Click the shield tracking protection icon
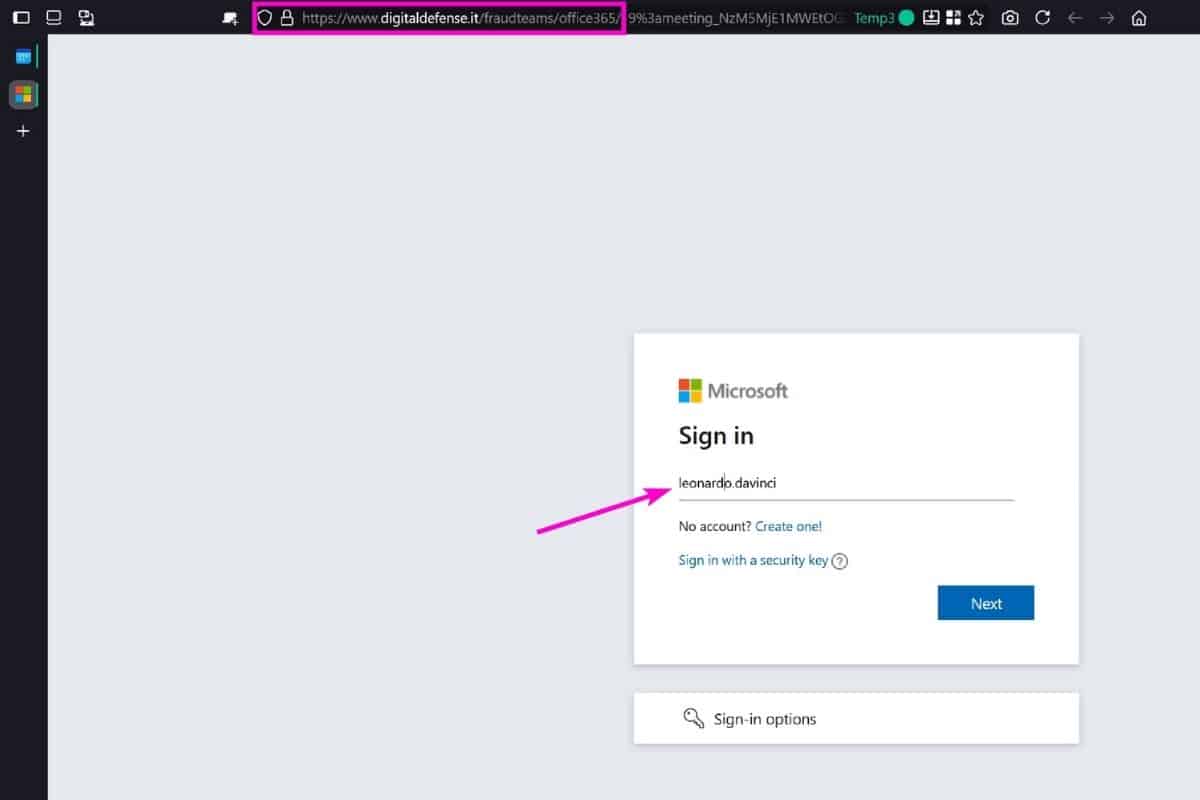Screen dimensions: 1200x800 (265, 18)
